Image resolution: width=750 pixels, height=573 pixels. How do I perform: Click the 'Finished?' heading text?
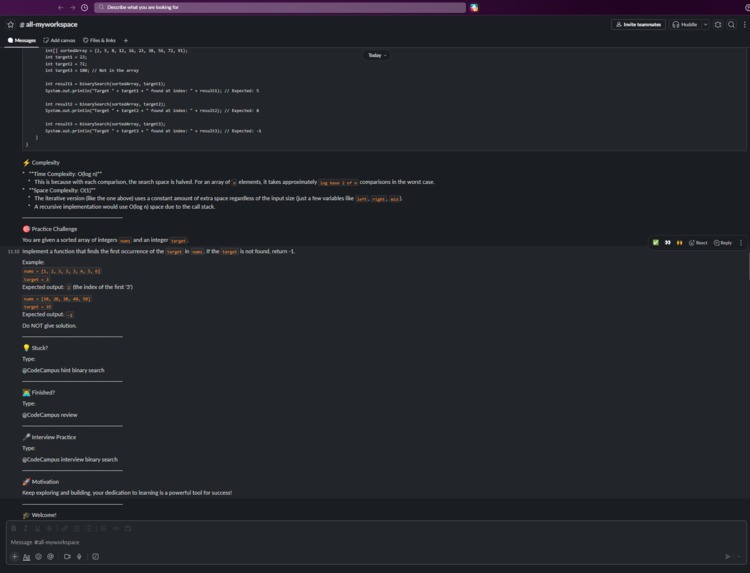coord(43,393)
